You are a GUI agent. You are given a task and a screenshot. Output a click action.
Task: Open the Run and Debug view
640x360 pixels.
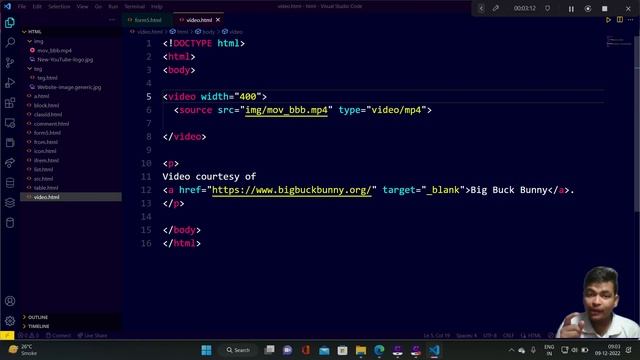[x=10, y=82]
